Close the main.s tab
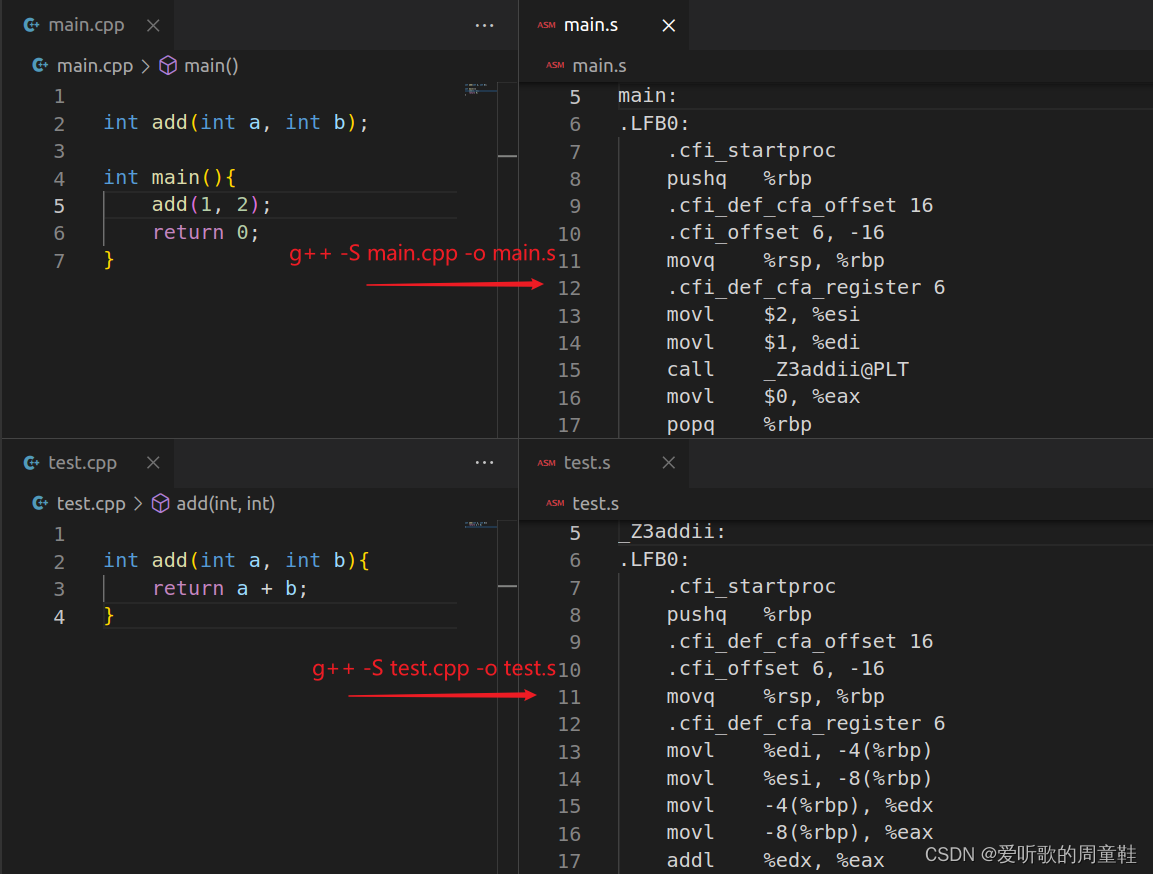Screen dimensions: 1153x874 (x=668, y=25)
